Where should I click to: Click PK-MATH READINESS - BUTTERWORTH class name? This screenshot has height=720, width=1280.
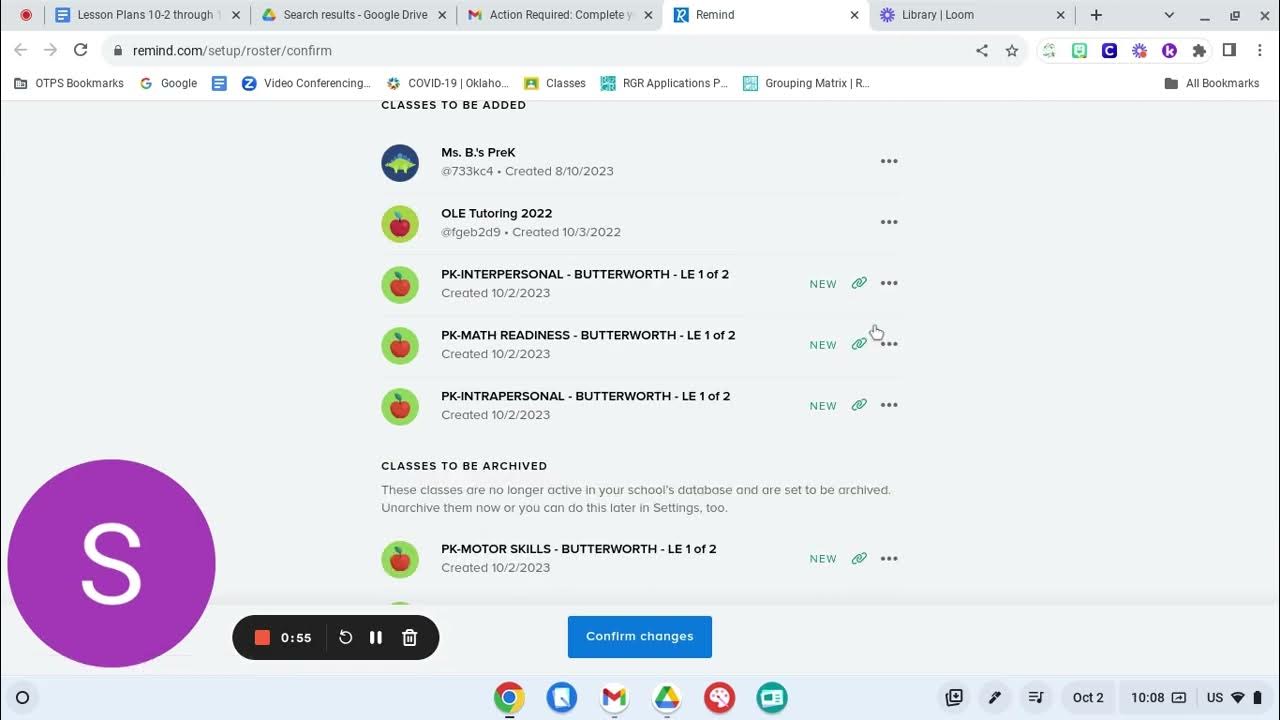[588, 335]
